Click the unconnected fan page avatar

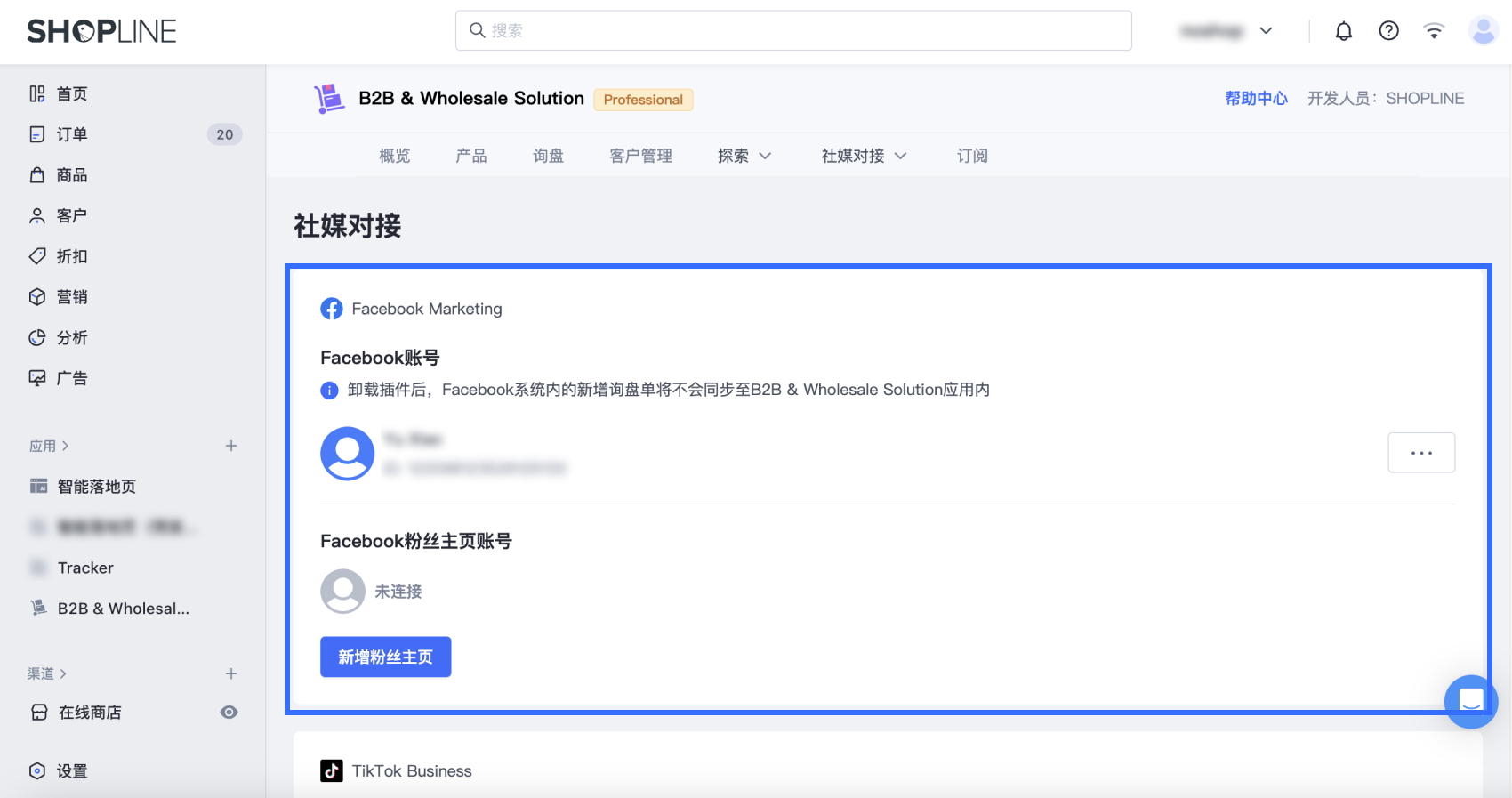pyautogui.click(x=342, y=592)
